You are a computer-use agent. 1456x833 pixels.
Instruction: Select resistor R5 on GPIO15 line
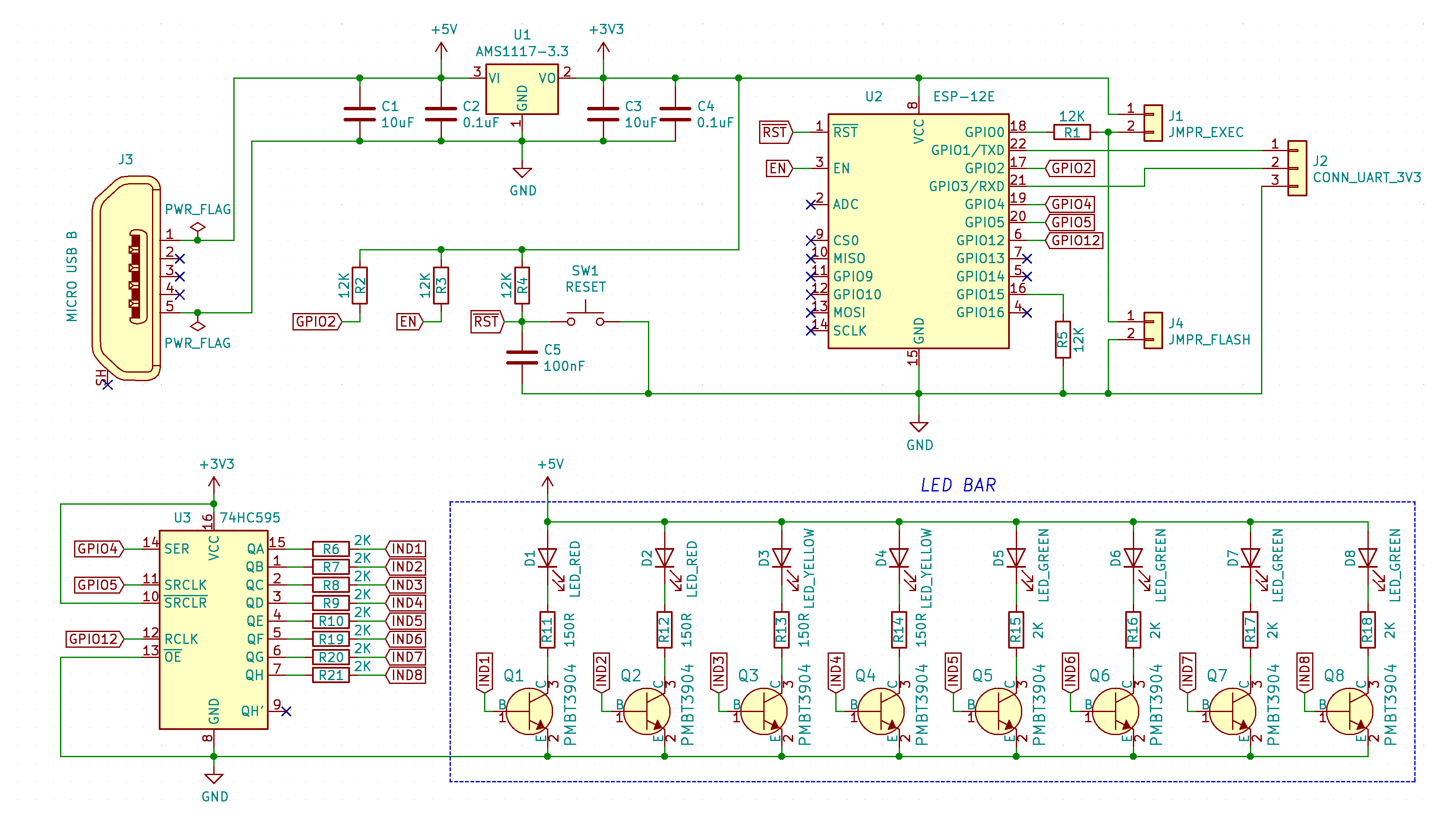1063,340
